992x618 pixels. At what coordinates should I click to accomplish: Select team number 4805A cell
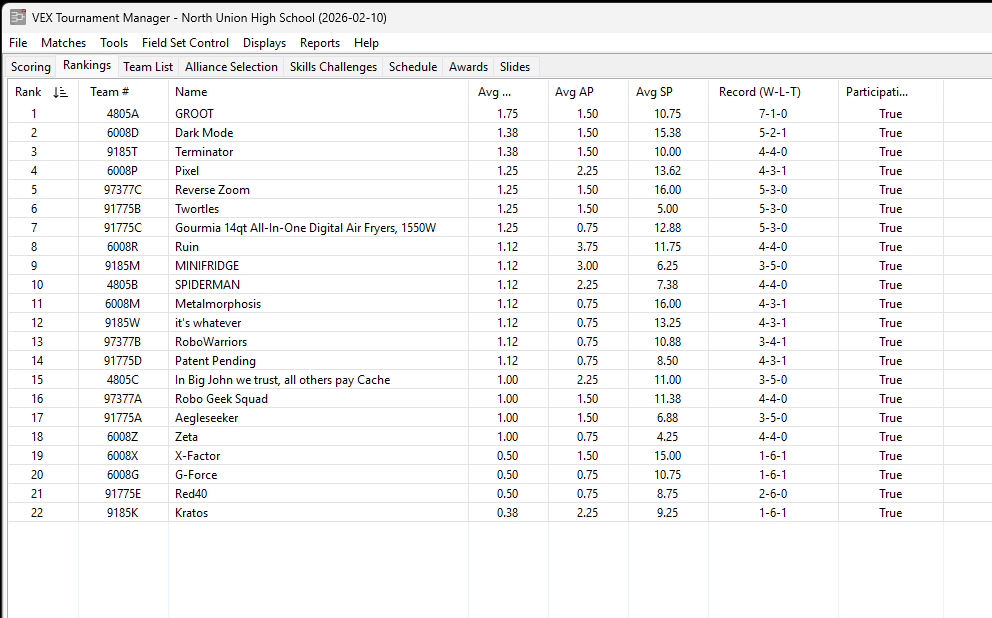pyautogui.click(x=123, y=114)
